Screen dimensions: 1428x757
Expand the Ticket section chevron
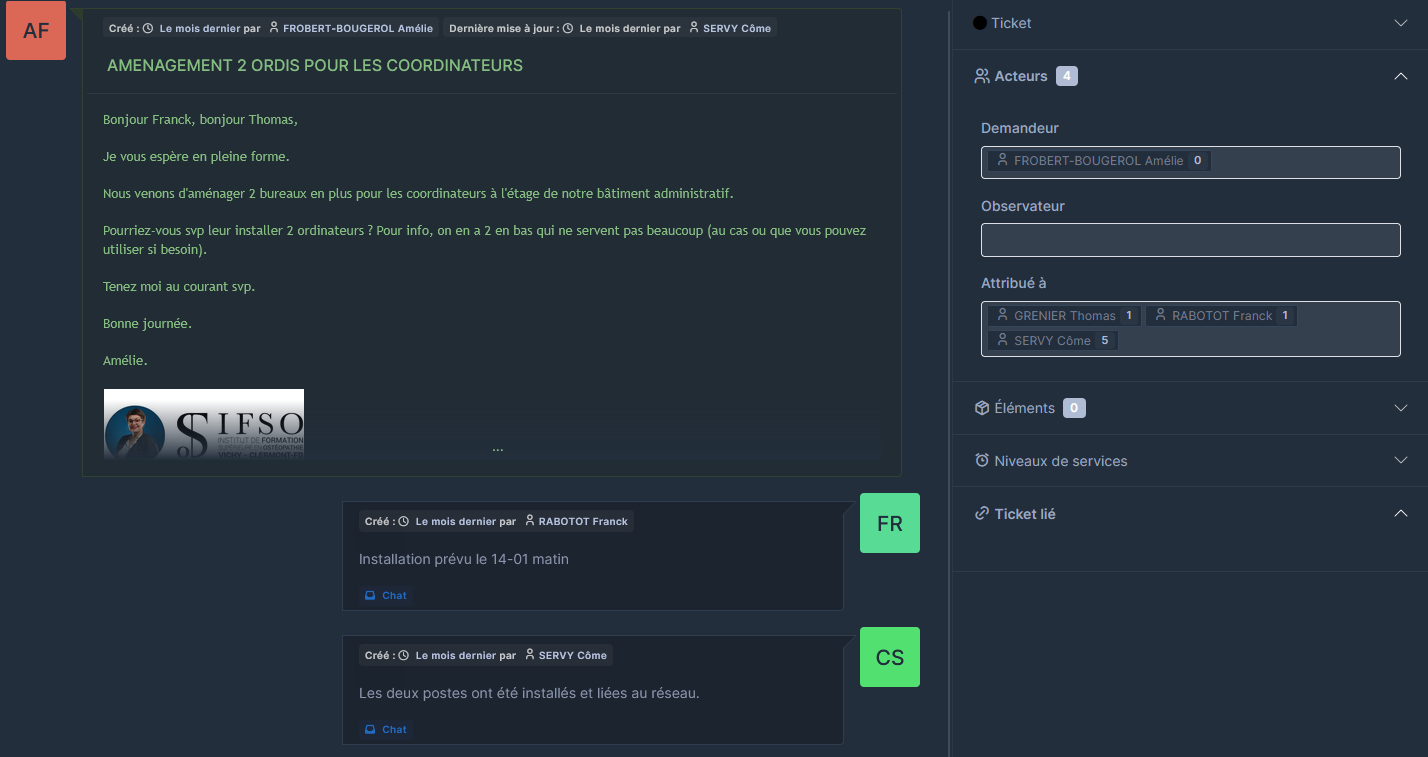click(1400, 23)
